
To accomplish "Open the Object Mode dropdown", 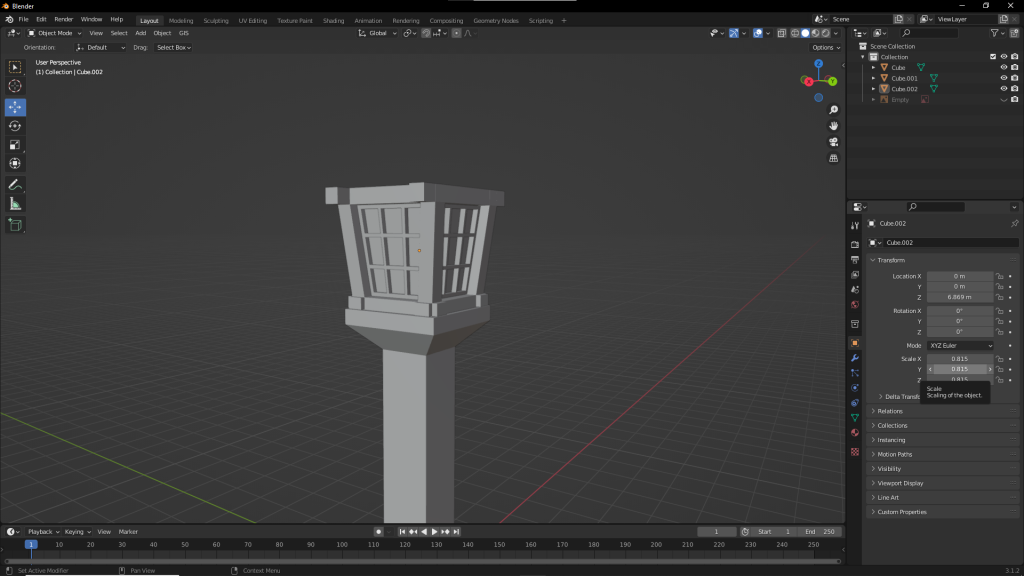I will pyautogui.click(x=54, y=33).
